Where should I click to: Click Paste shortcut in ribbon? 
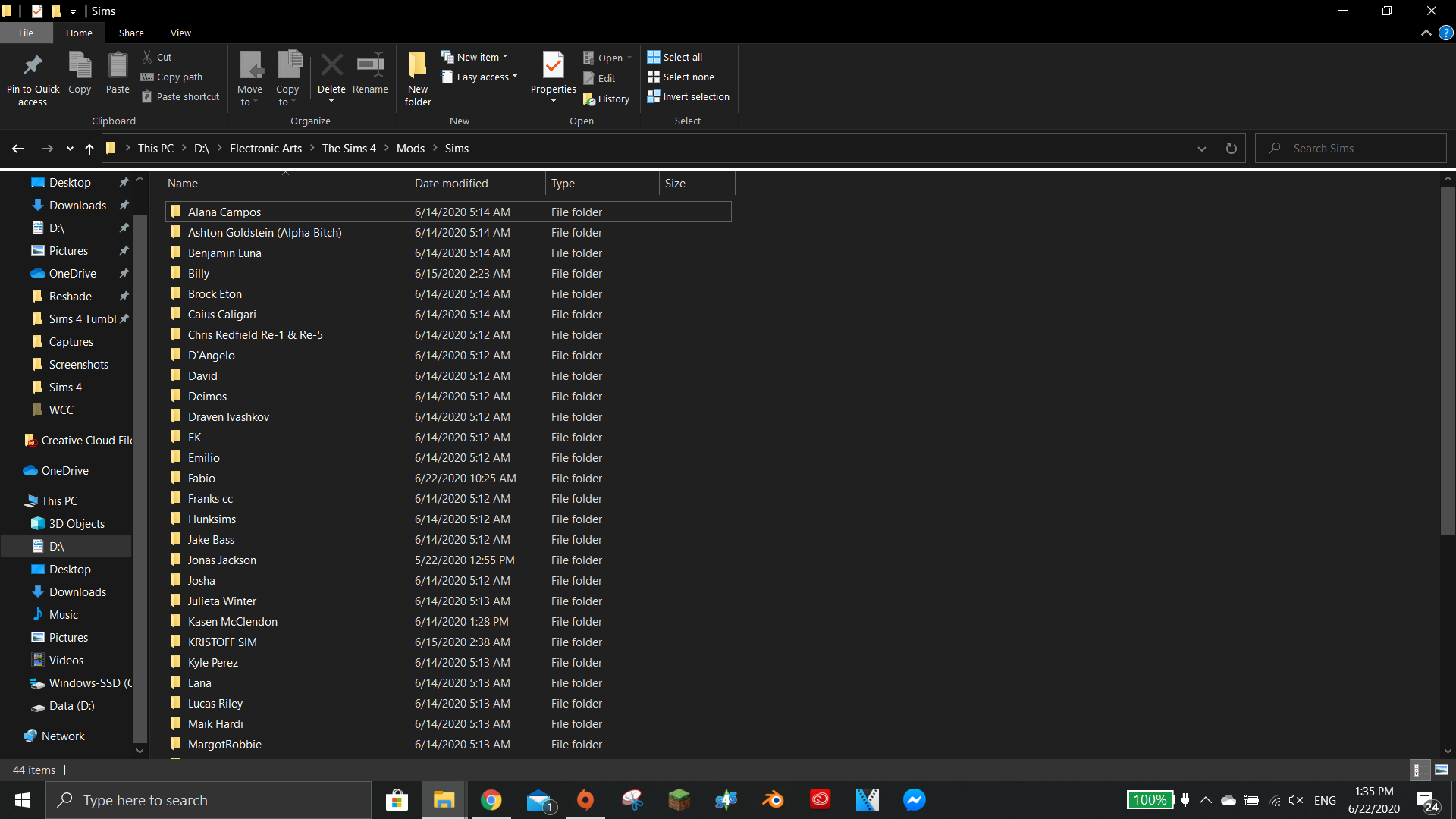tap(180, 96)
